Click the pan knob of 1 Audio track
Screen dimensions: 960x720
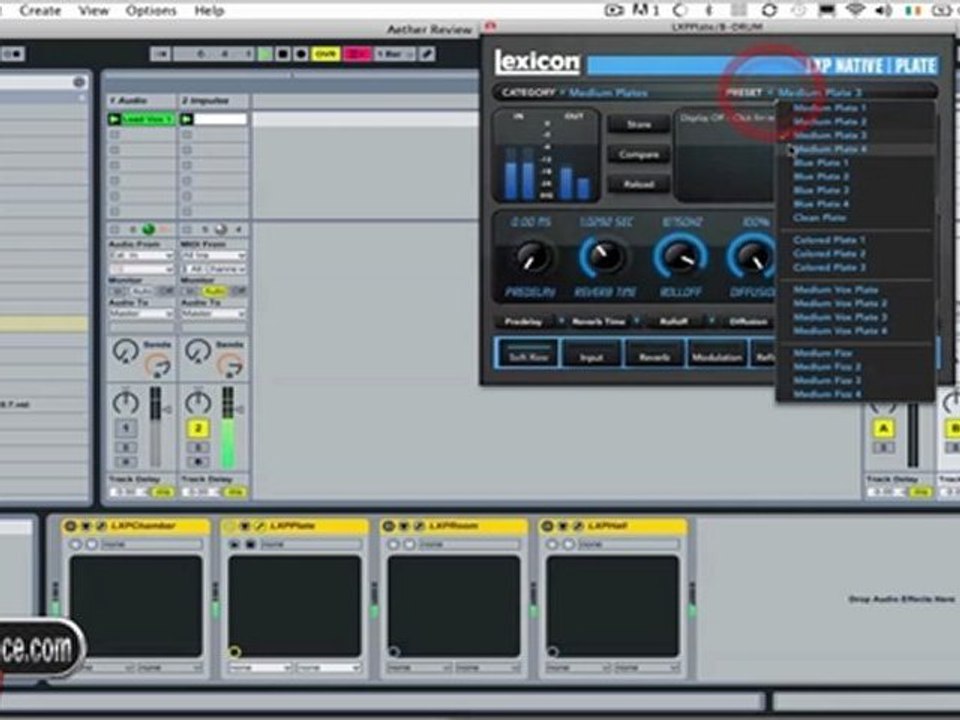[126, 403]
